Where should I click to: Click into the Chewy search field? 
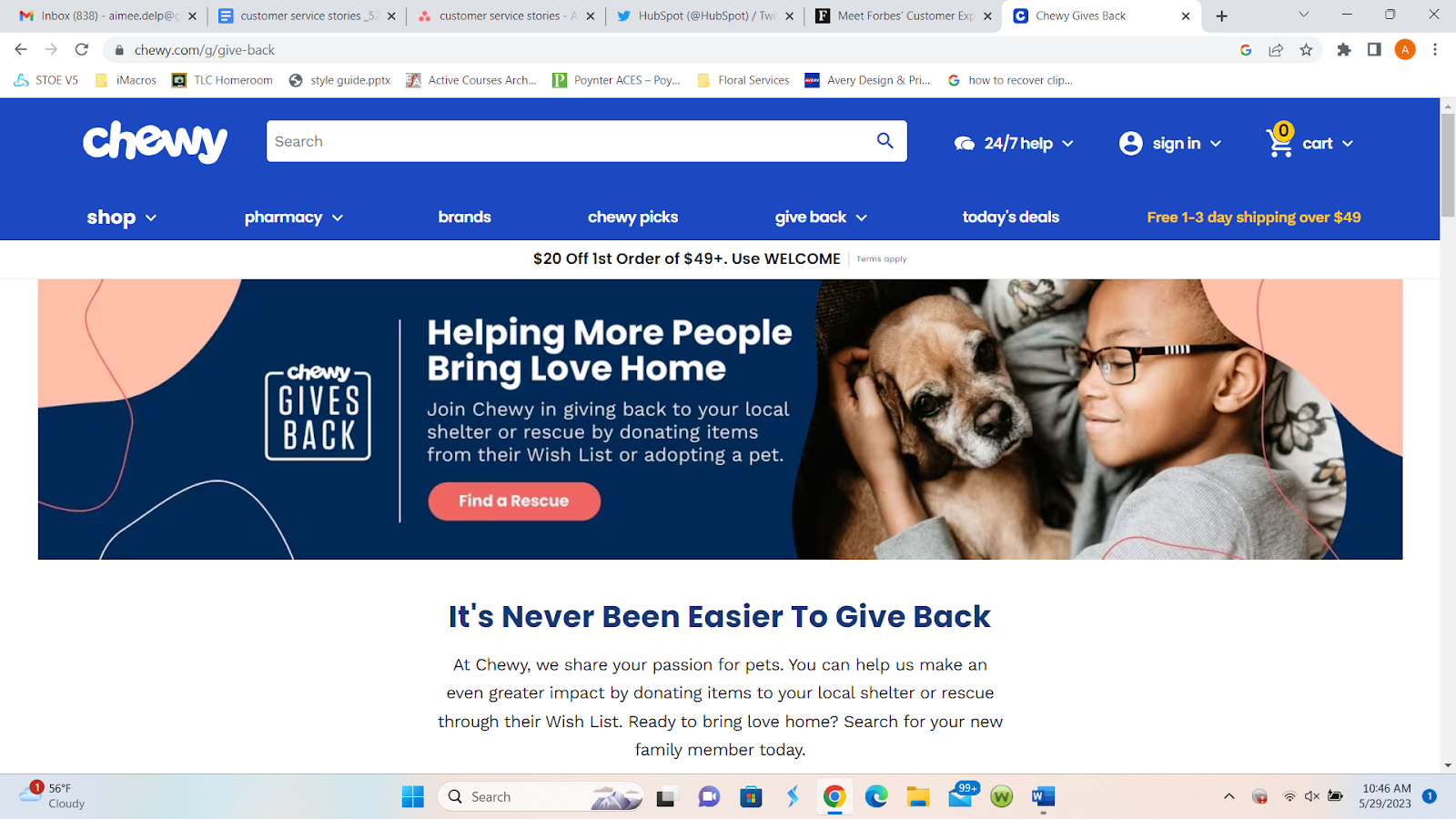[569, 141]
